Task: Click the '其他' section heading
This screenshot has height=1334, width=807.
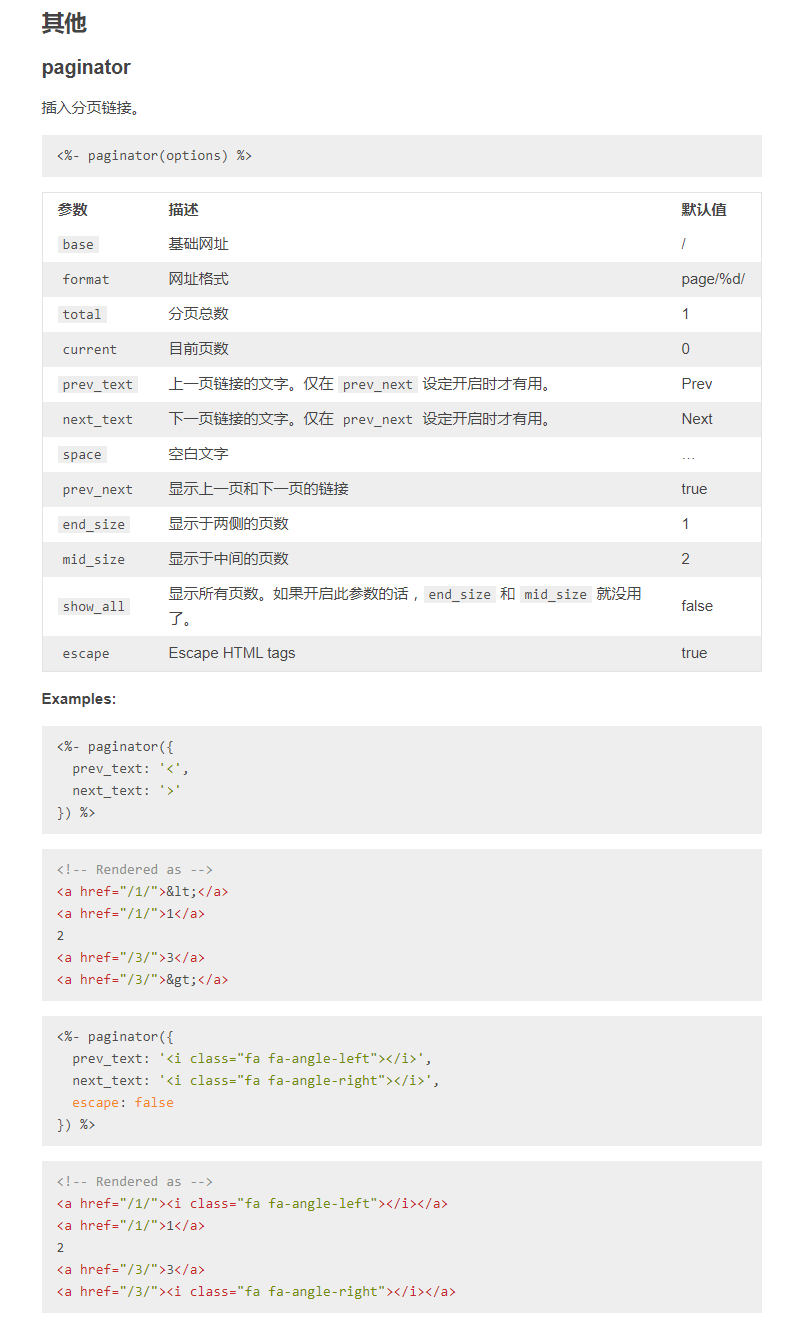Action: (x=64, y=23)
